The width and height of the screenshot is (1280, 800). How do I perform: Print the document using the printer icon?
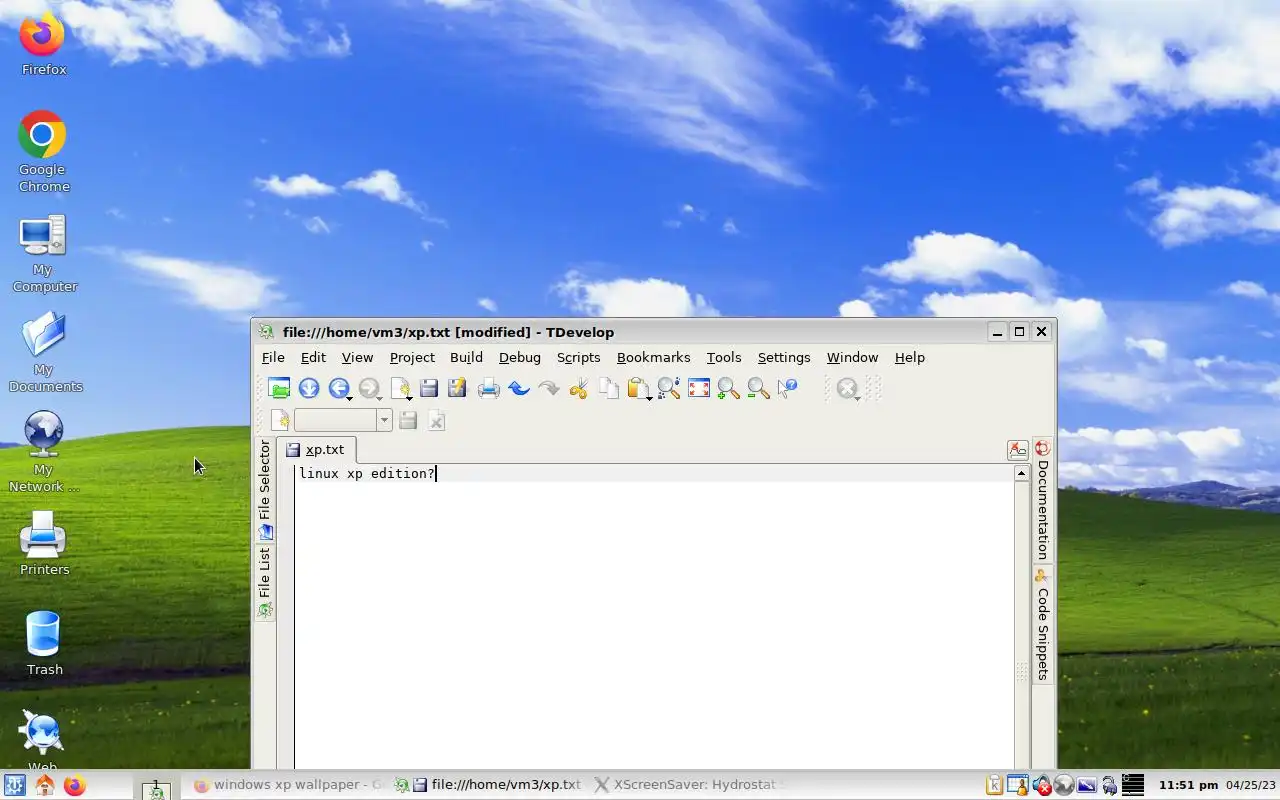(489, 388)
